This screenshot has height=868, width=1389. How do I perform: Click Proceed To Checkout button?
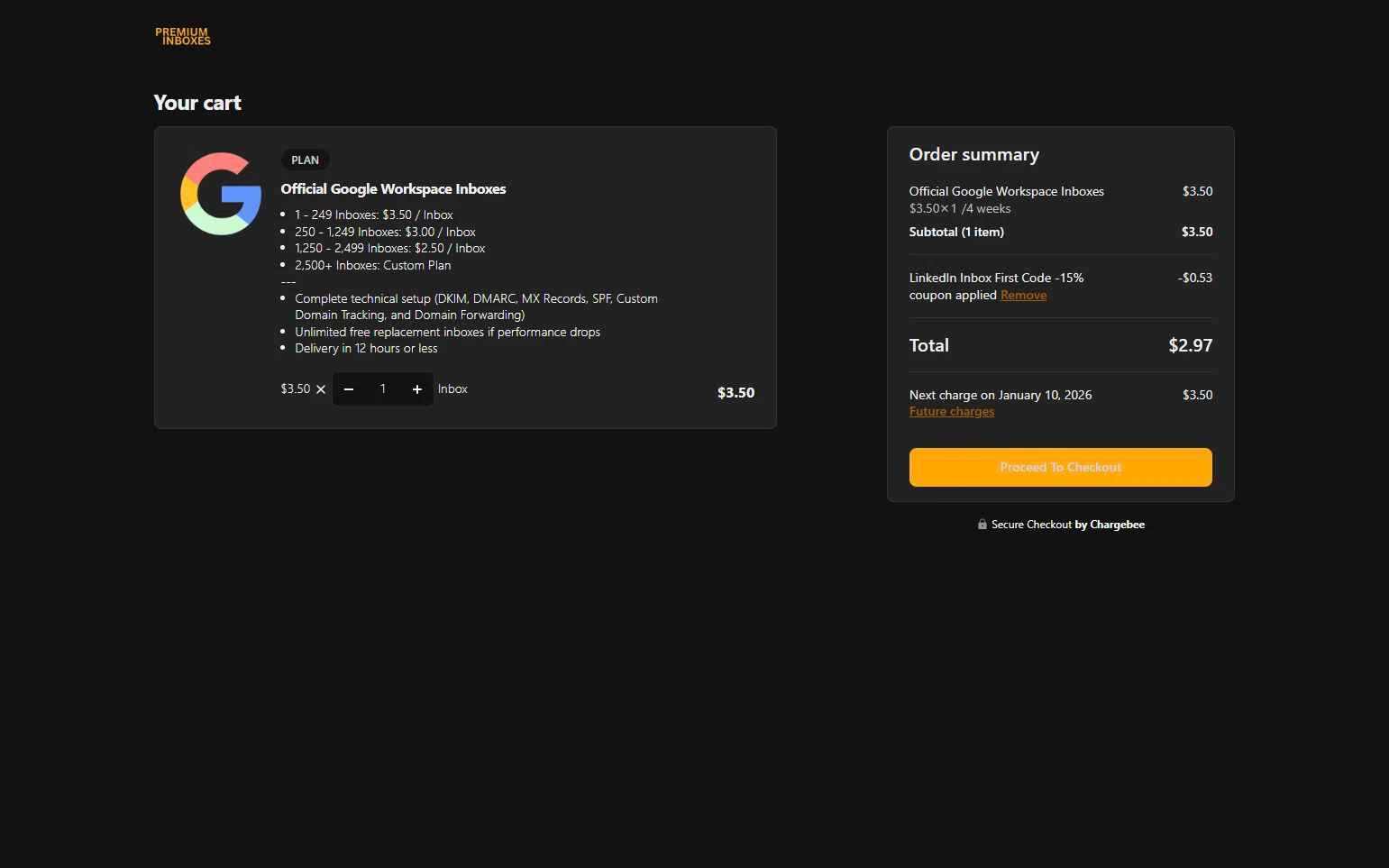coord(1061,467)
